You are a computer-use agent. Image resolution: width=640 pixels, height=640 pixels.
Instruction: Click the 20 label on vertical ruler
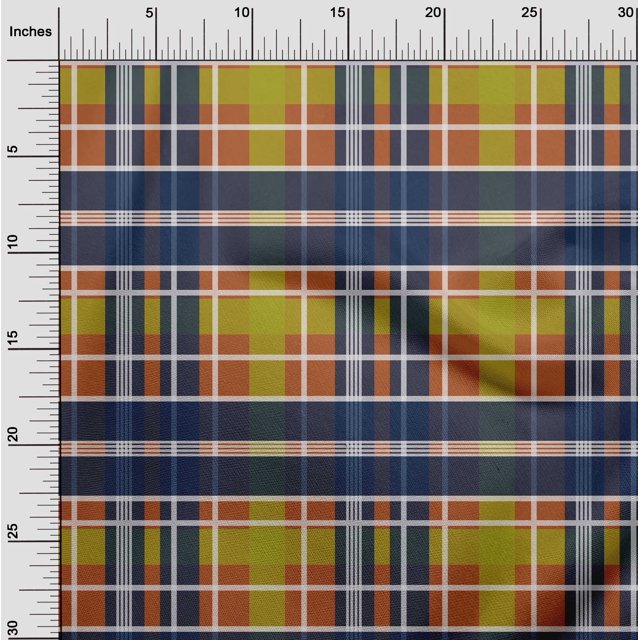point(13,434)
